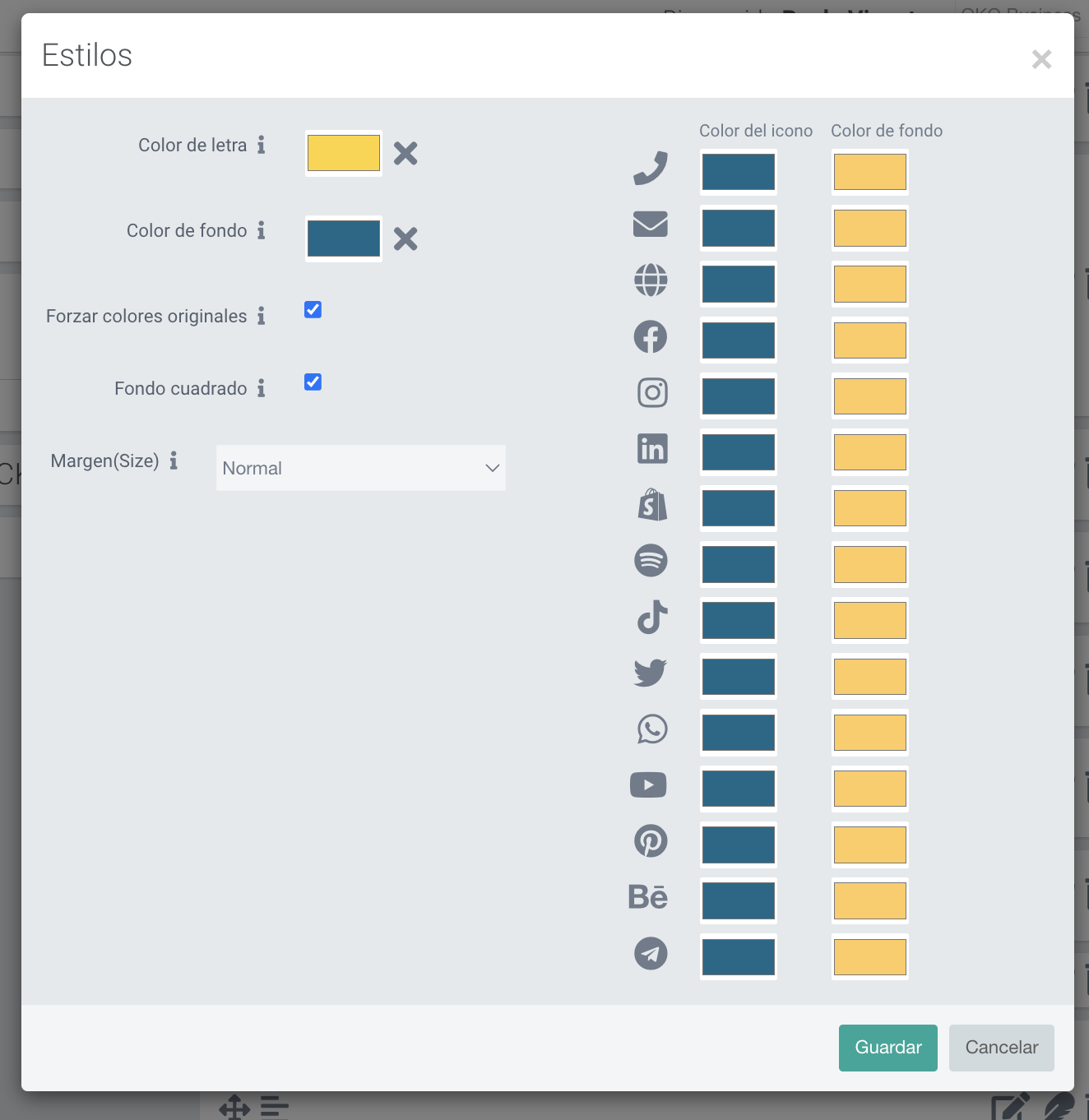Click the Telegram icon at list bottom
The width and height of the screenshot is (1089, 1120).
(651, 954)
